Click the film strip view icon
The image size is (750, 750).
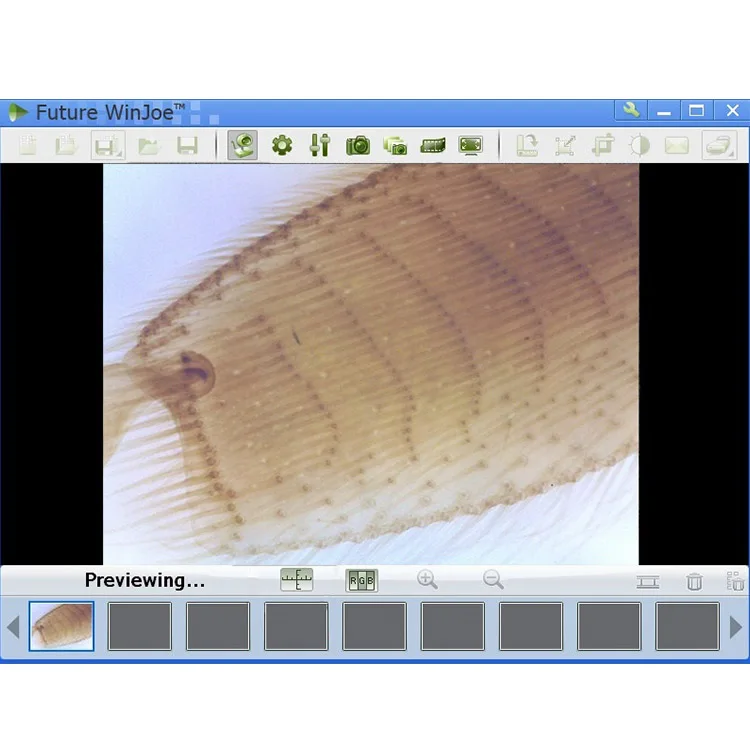pyautogui.click(x=648, y=582)
